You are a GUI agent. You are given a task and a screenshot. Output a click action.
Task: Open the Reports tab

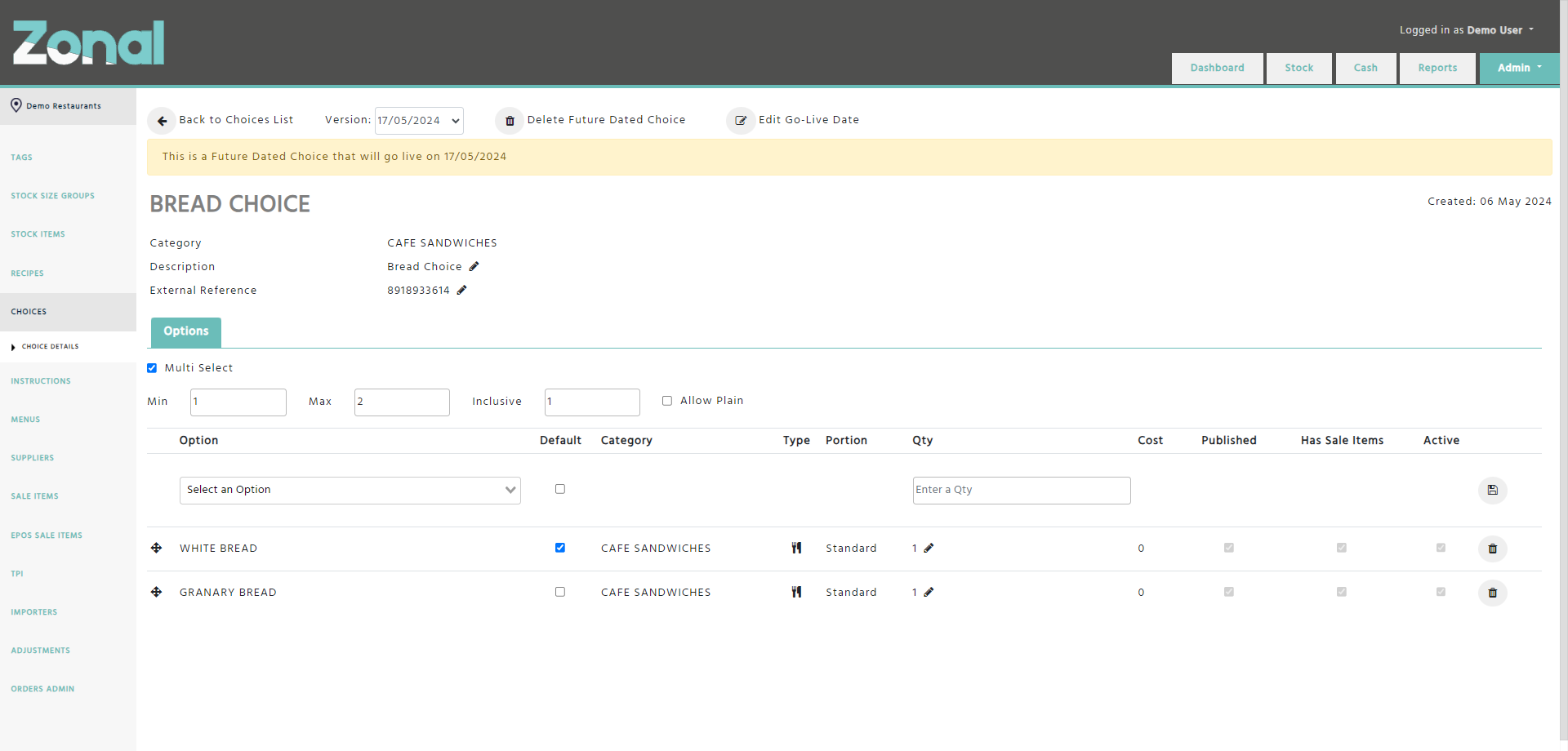tap(1437, 69)
